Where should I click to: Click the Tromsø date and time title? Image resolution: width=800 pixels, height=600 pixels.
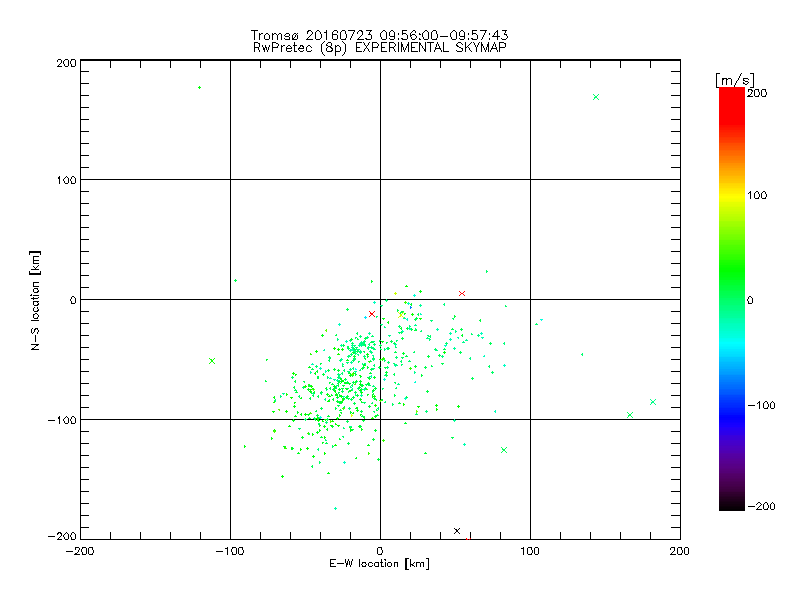tap(378, 35)
